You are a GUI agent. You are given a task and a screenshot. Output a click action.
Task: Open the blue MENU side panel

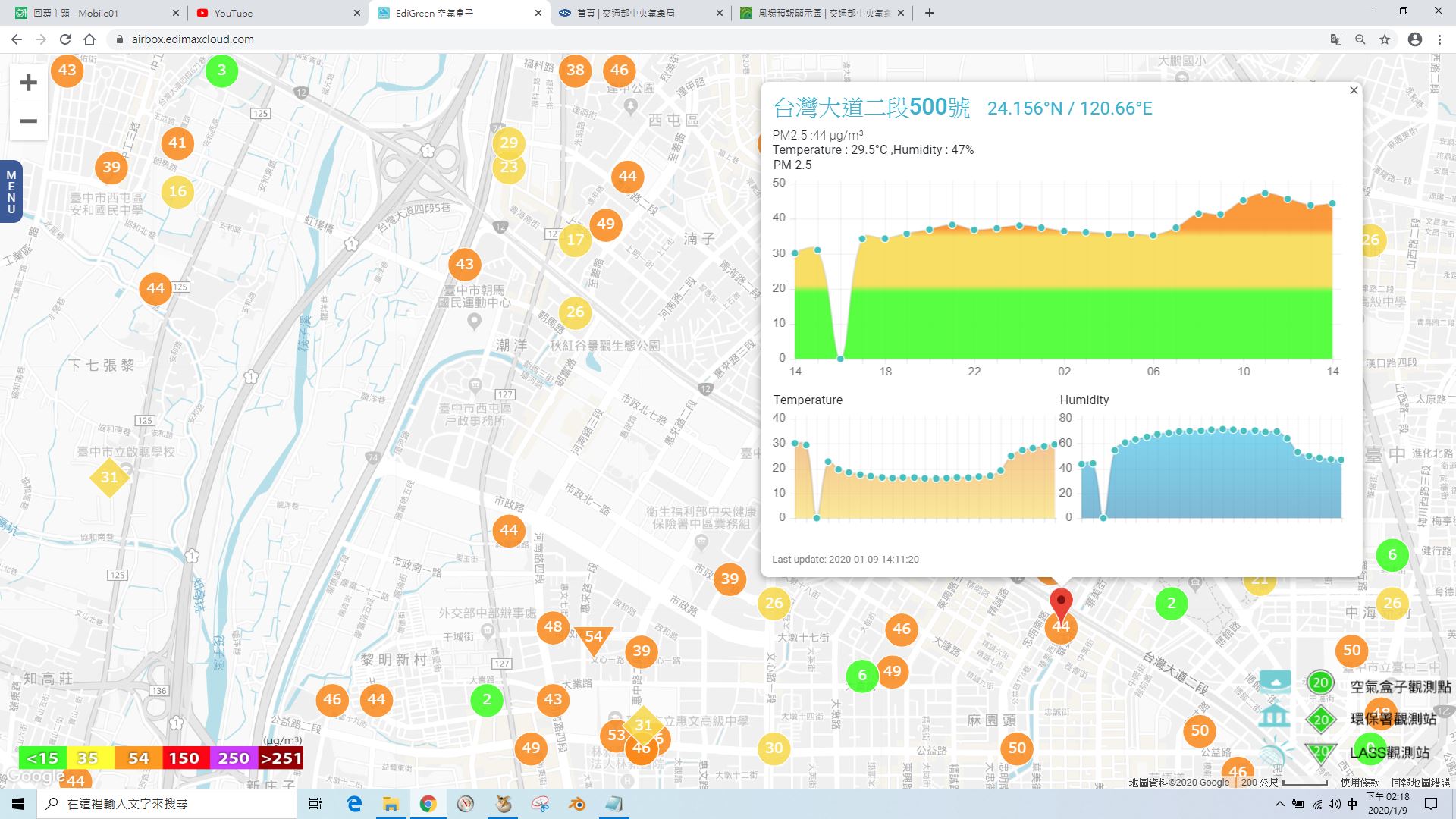(11, 192)
